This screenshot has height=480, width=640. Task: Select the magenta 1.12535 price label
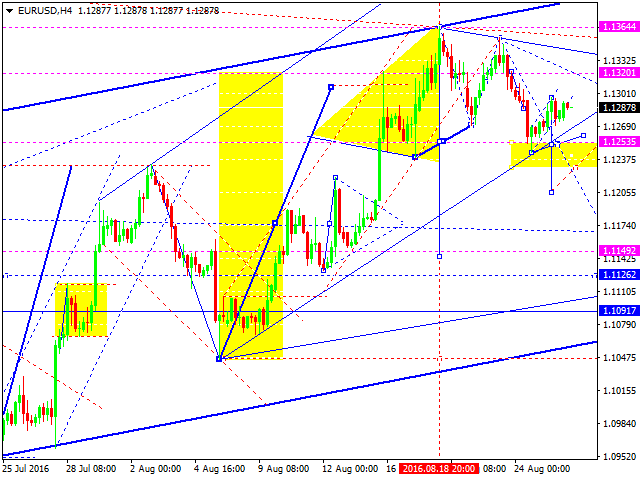[x=619, y=142]
